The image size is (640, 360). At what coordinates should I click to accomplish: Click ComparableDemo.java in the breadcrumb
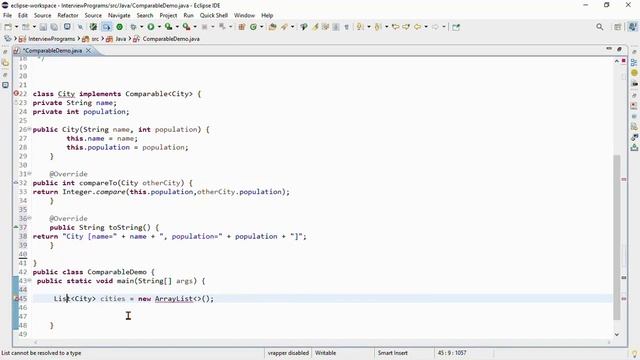(x=171, y=39)
